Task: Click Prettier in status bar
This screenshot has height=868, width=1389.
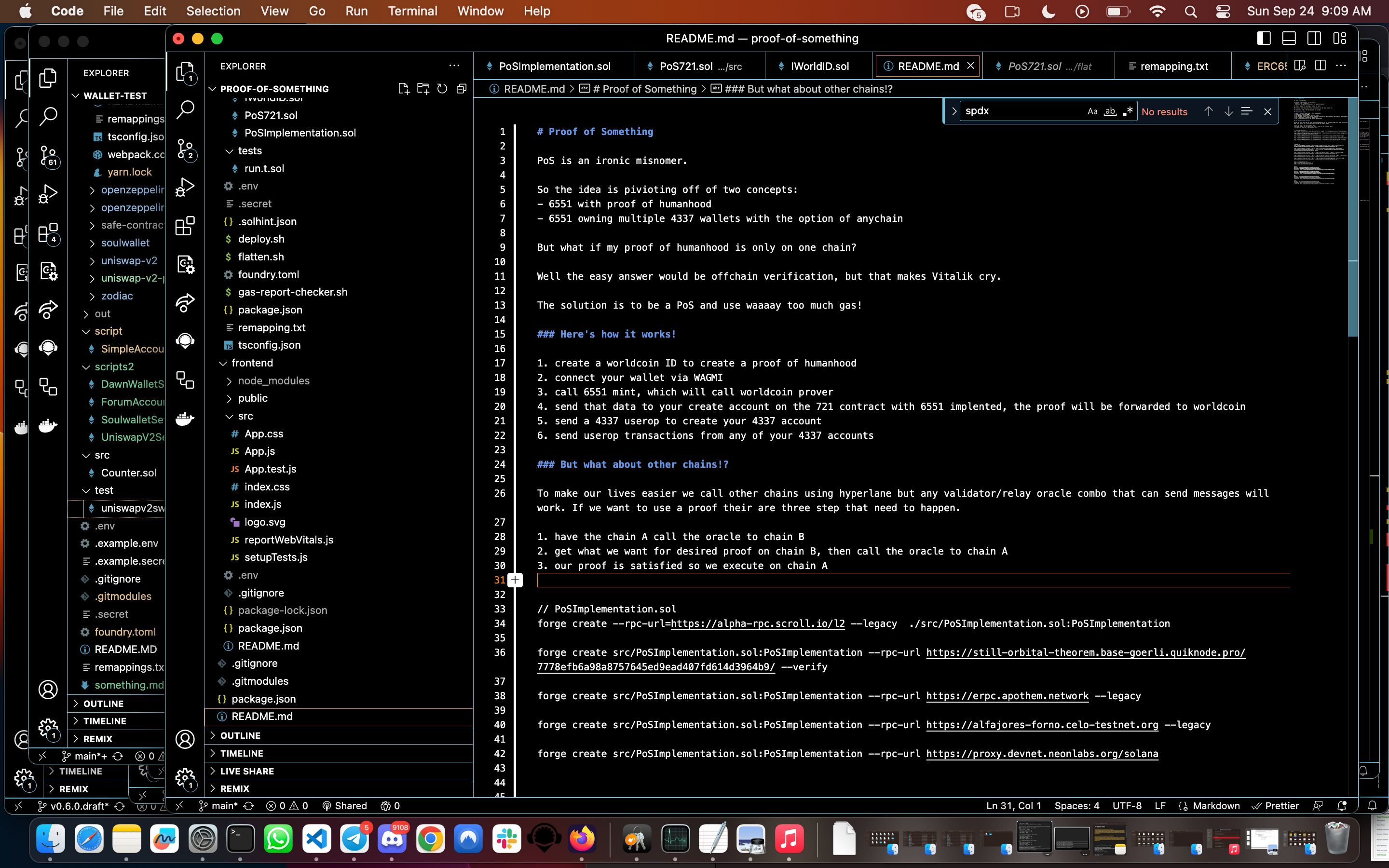Action: pyautogui.click(x=1275, y=805)
